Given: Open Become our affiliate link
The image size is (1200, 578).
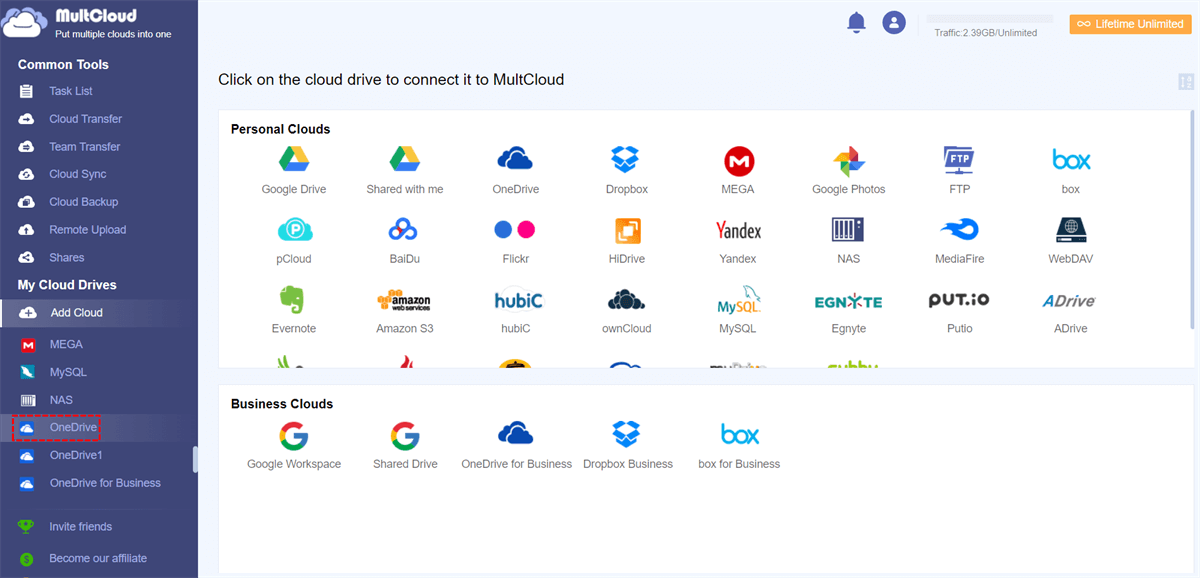Looking at the screenshot, I should click(x=98, y=559).
